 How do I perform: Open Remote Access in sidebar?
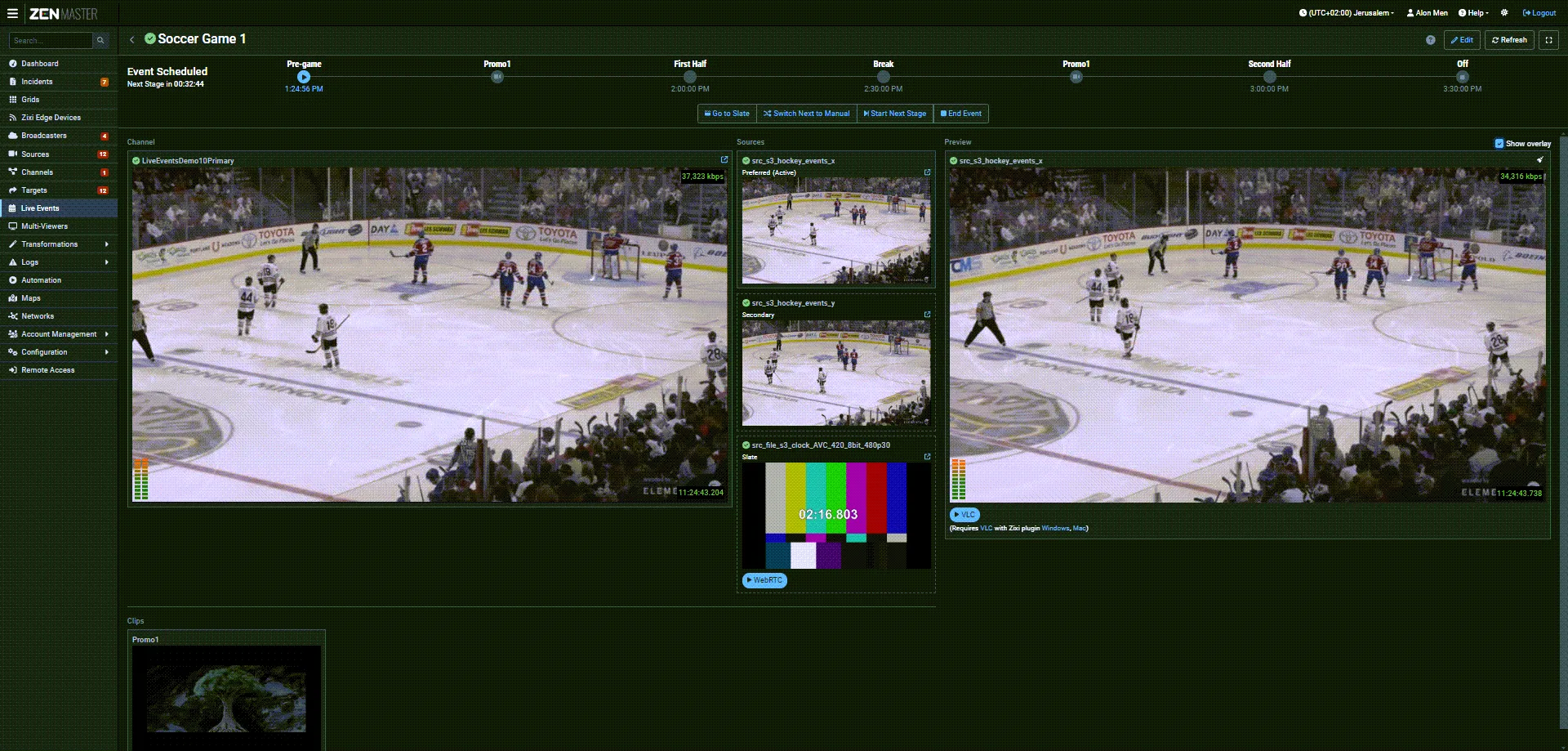[x=59, y=370]
